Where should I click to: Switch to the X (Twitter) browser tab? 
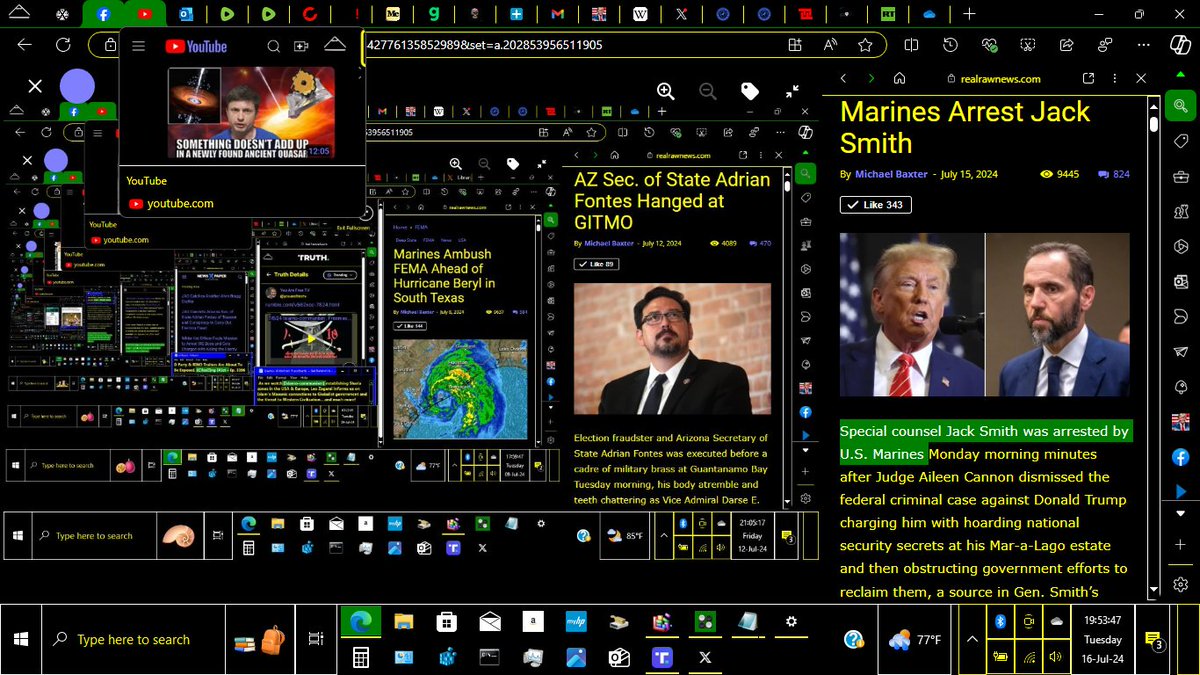tap(681, 15)
